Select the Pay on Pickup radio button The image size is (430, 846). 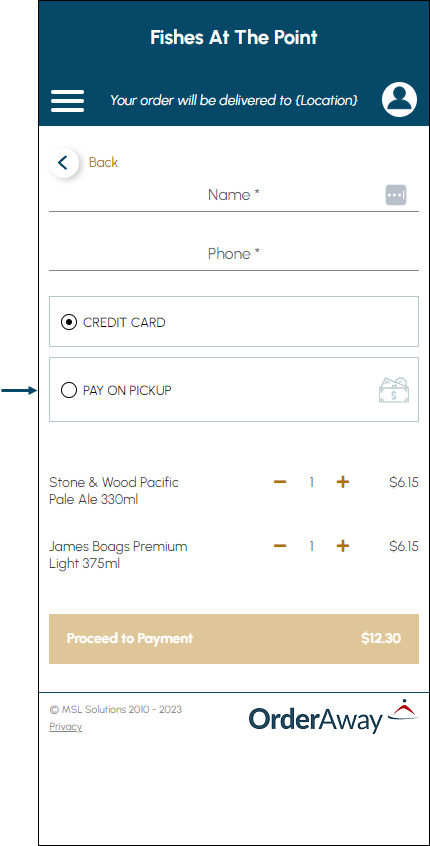[x=69, y=390]
